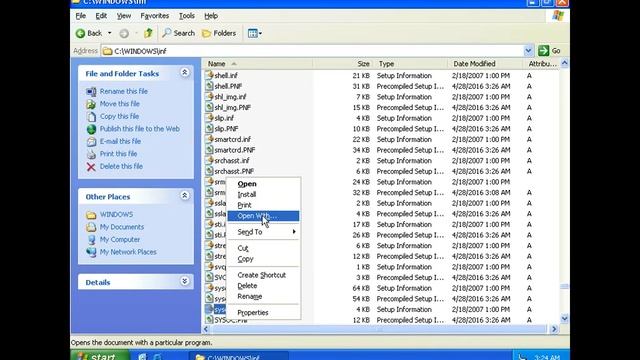The width and height of the screenshot is (640, 360).
Task: Select the shell.PNF file icon
Action: click(209, 86)
